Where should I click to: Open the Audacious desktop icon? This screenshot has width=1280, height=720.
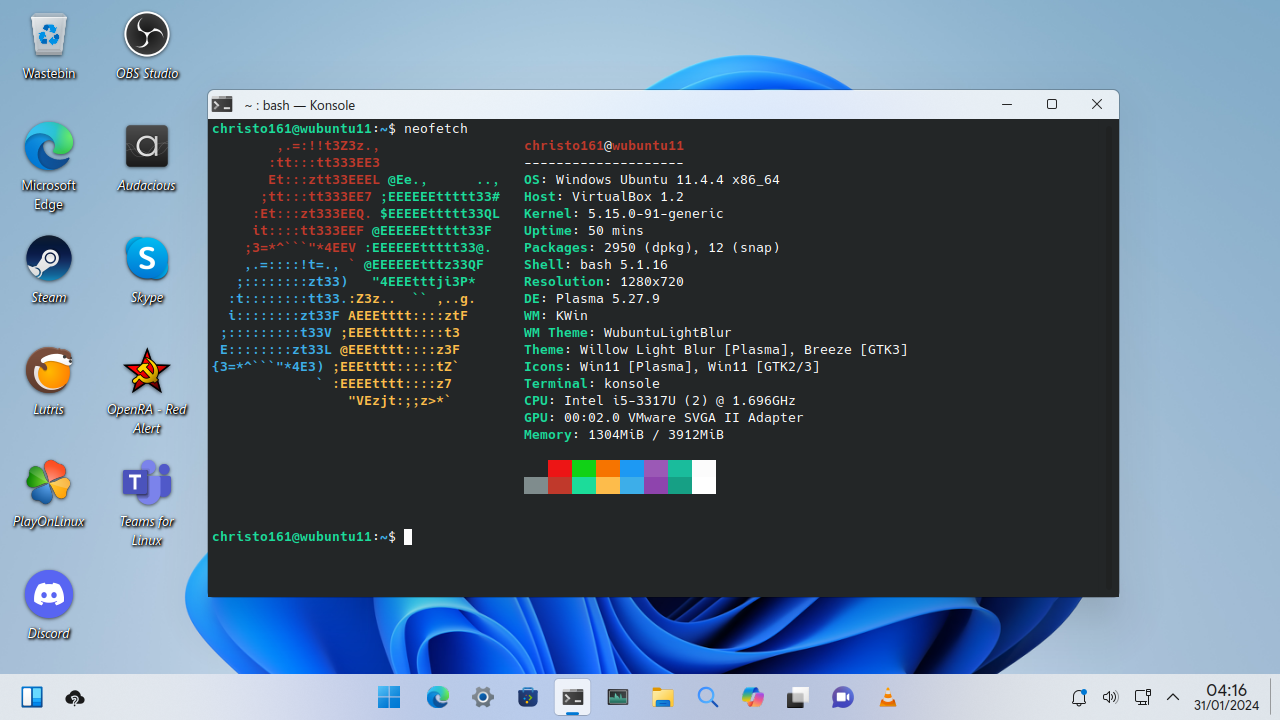(x=147, y=158)
